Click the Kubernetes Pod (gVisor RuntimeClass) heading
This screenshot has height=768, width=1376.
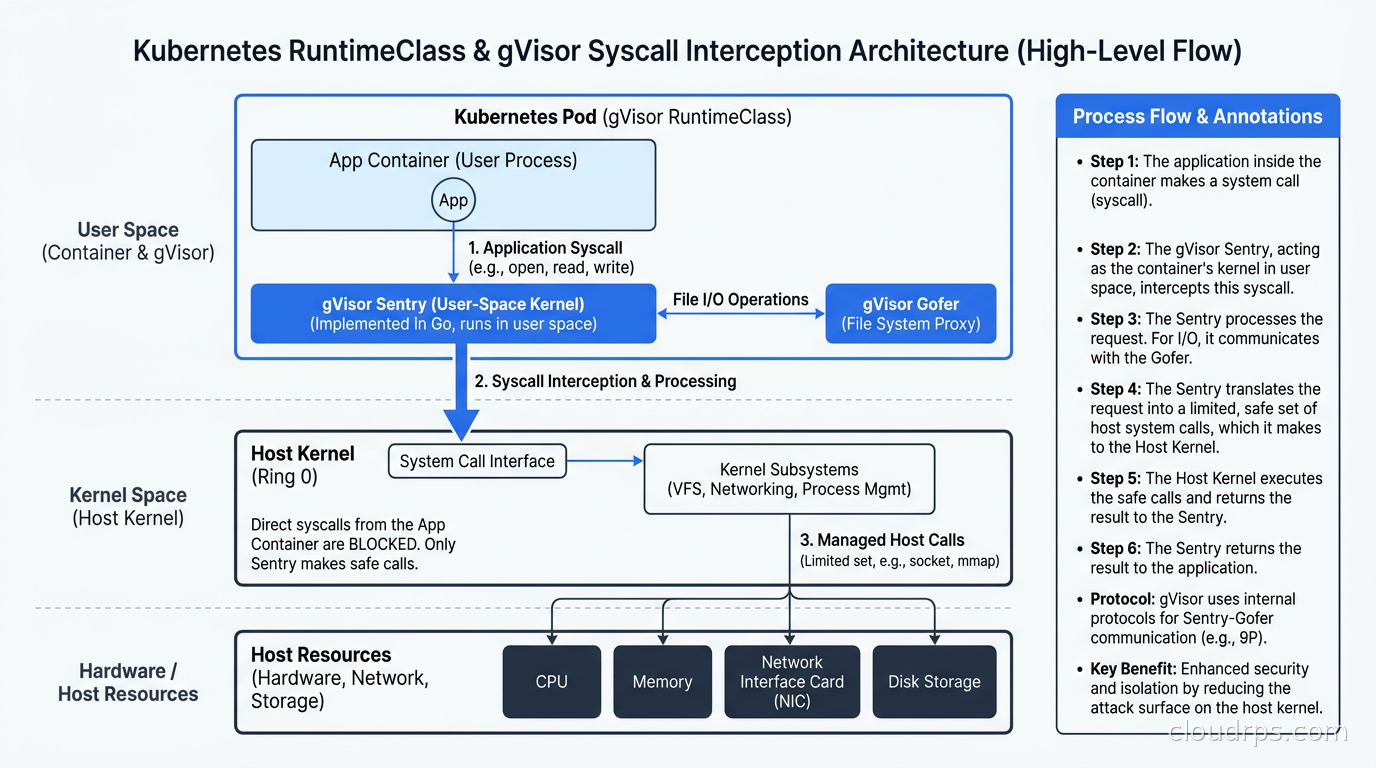pyautogui.click(x=623, y=117)
